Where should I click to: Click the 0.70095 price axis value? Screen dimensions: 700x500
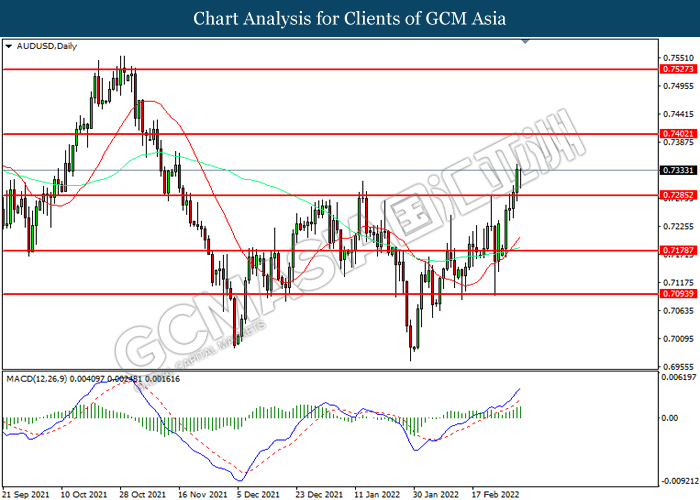click(679, 339)
